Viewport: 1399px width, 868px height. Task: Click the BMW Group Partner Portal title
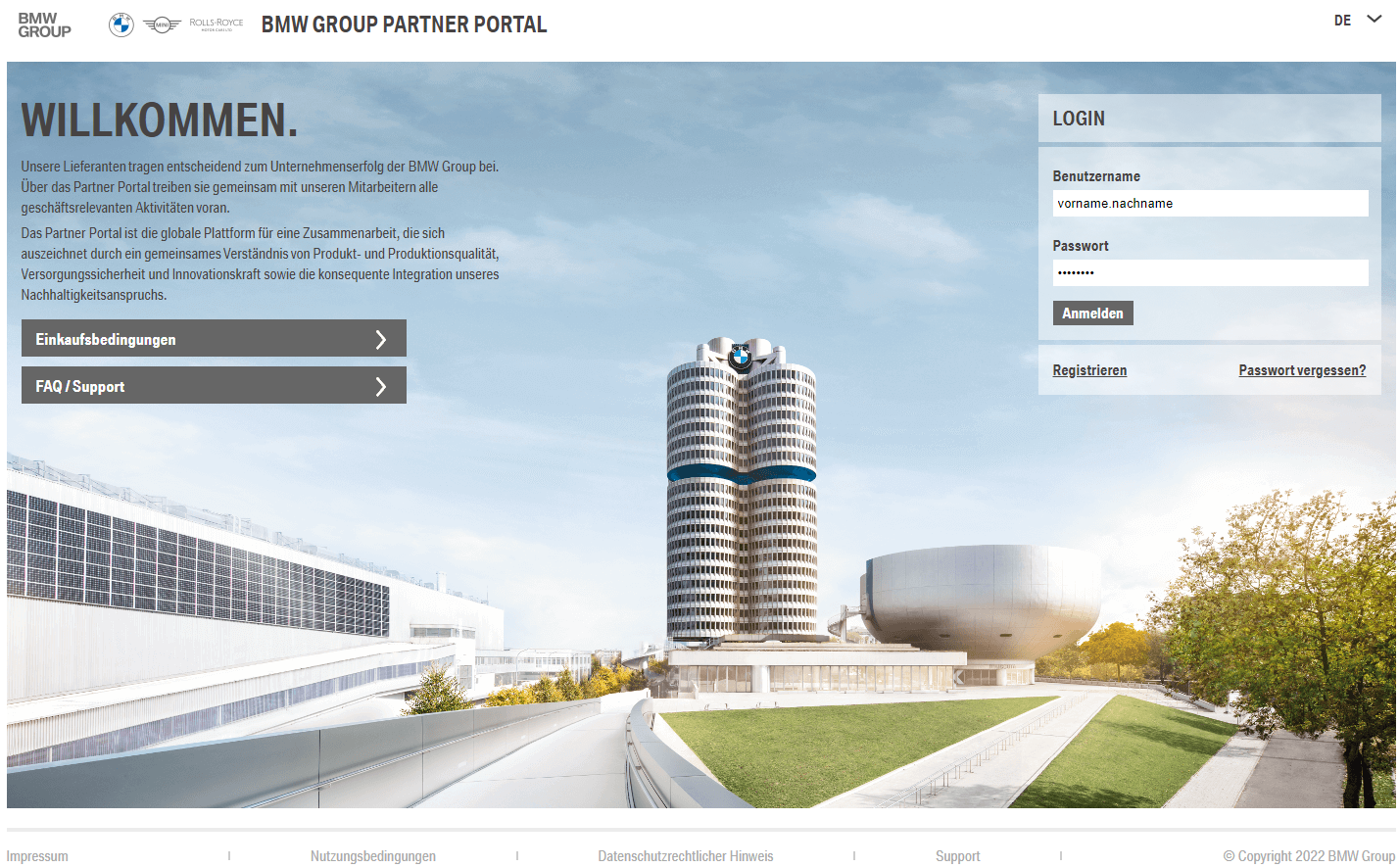coord(404,24)
